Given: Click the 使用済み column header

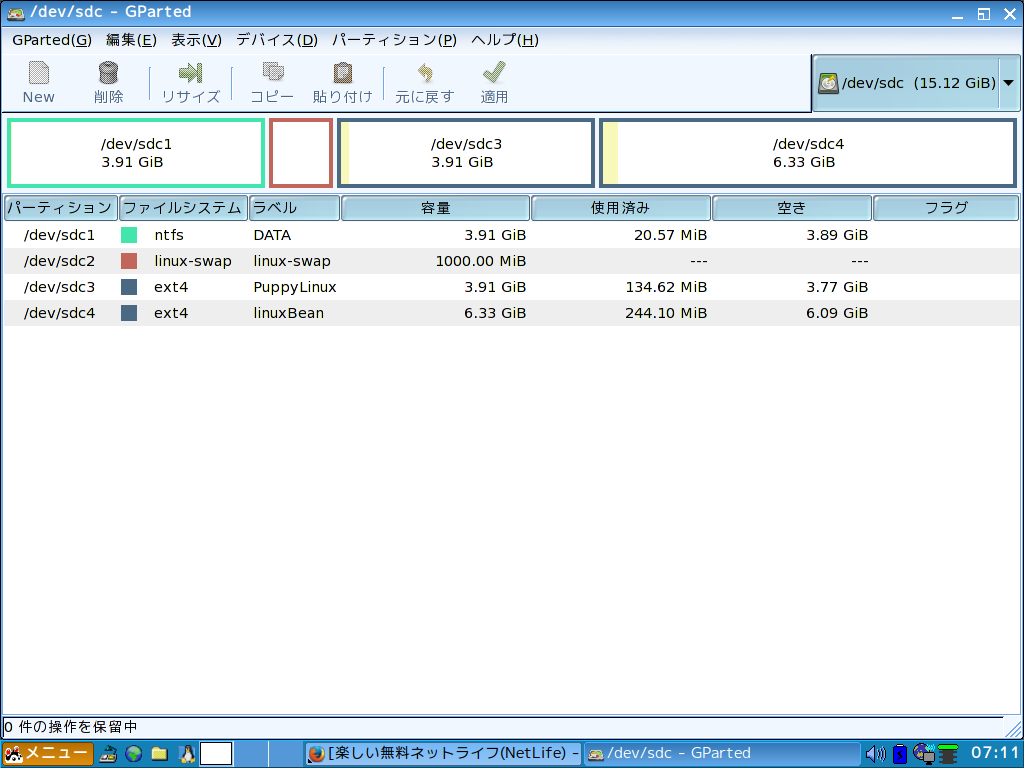Looking at the screenshot, I should click(621, 208).
